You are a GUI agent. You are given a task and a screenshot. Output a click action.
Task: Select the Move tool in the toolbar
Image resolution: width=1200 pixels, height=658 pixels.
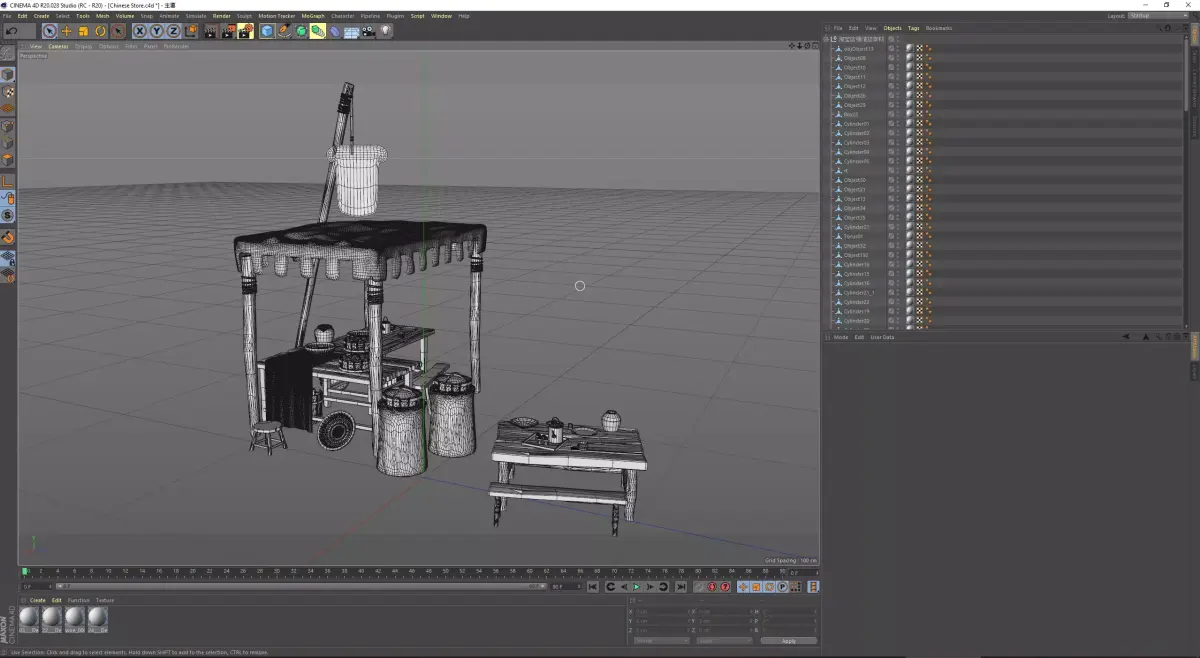(x=66, y=31)
